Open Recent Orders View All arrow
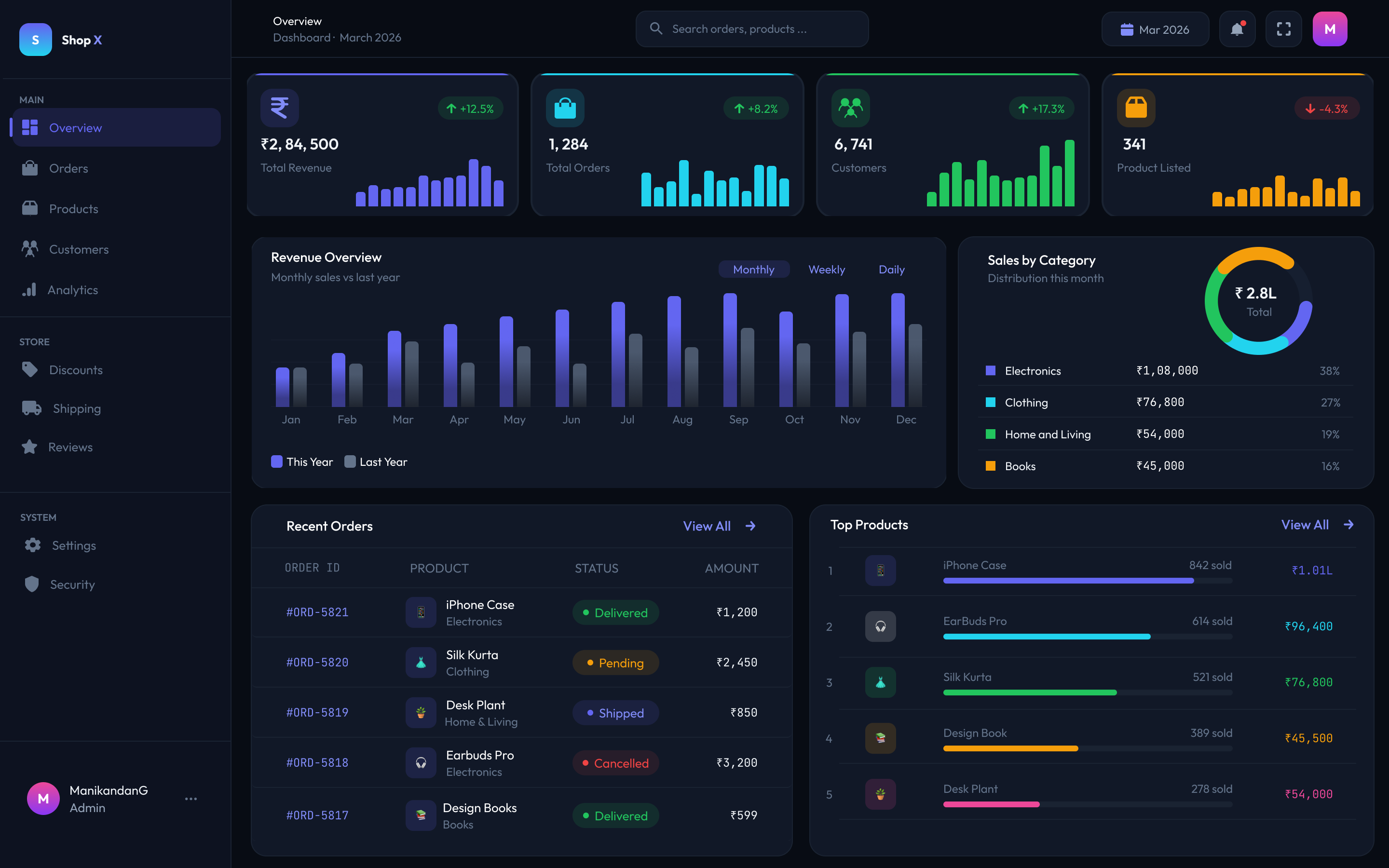 (750, 526)
